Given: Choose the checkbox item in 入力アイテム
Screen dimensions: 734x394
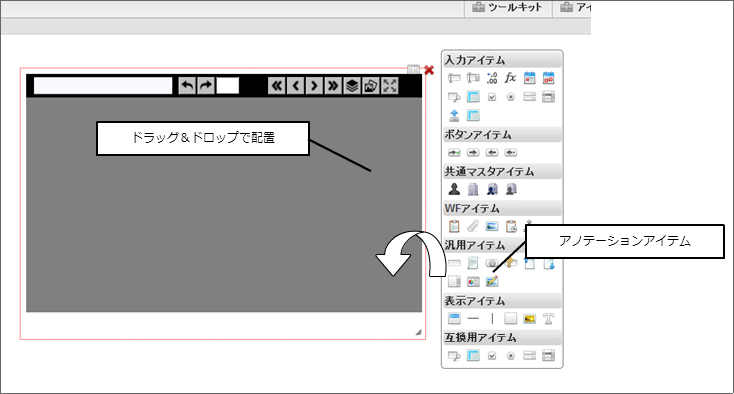Looking at the screenshot, I should click(x=492, y=97).
